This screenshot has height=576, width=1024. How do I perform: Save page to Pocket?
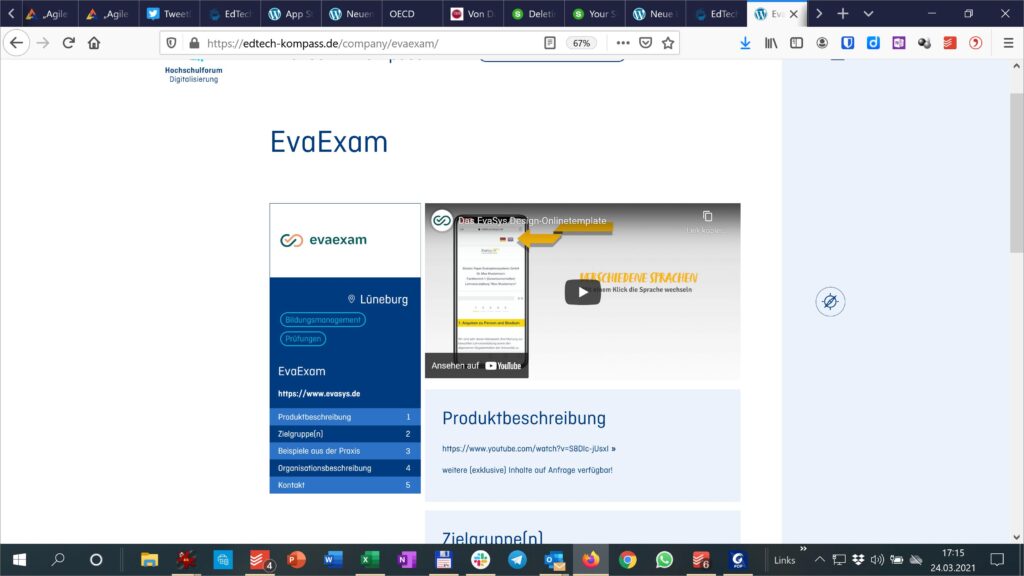click(646, 43)
